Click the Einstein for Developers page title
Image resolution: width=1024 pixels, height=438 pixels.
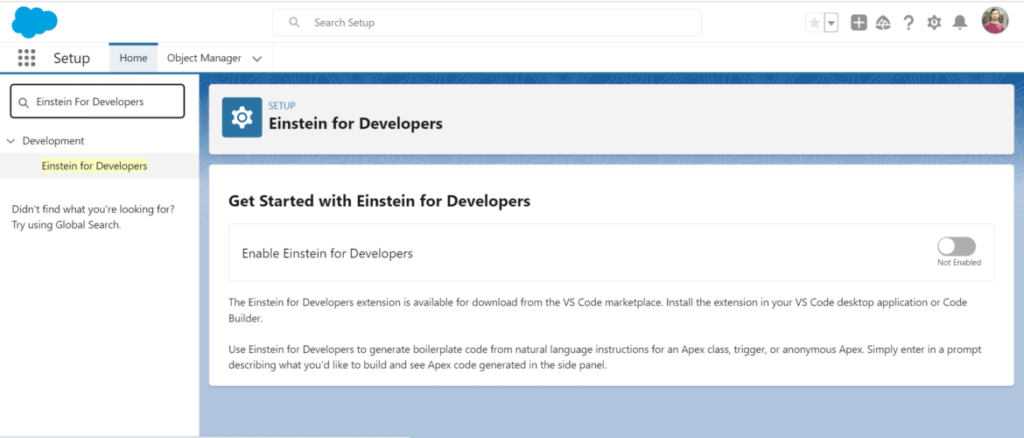point(356,123)
